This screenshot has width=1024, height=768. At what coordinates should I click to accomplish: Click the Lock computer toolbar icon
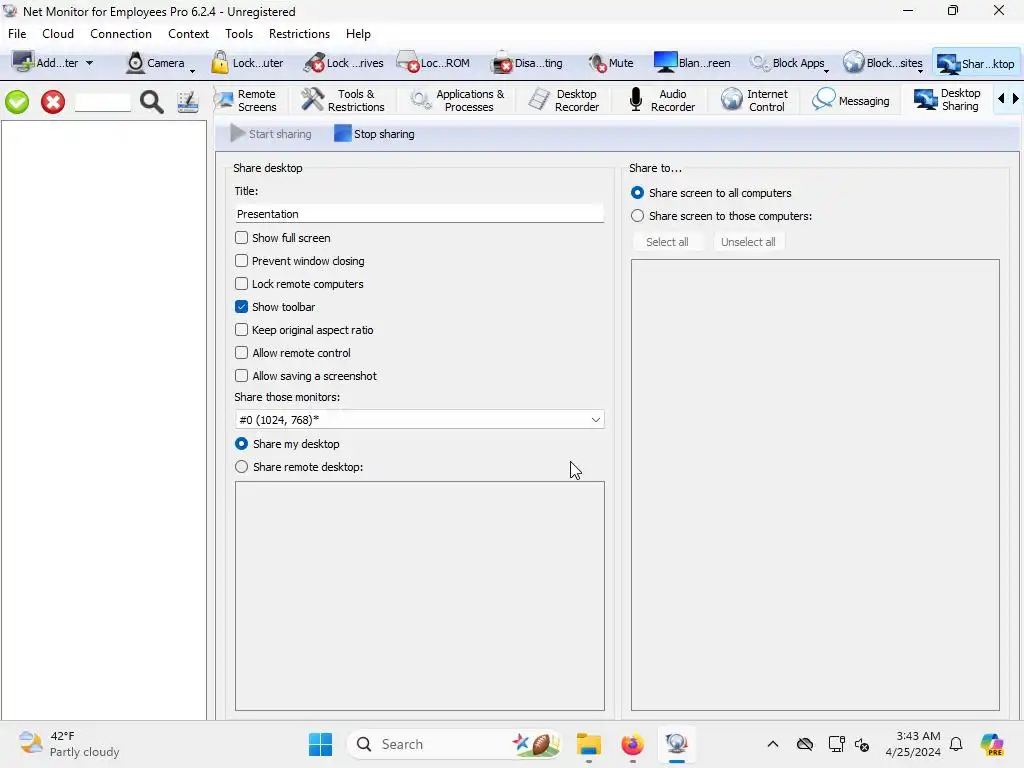tap(220, 63)
